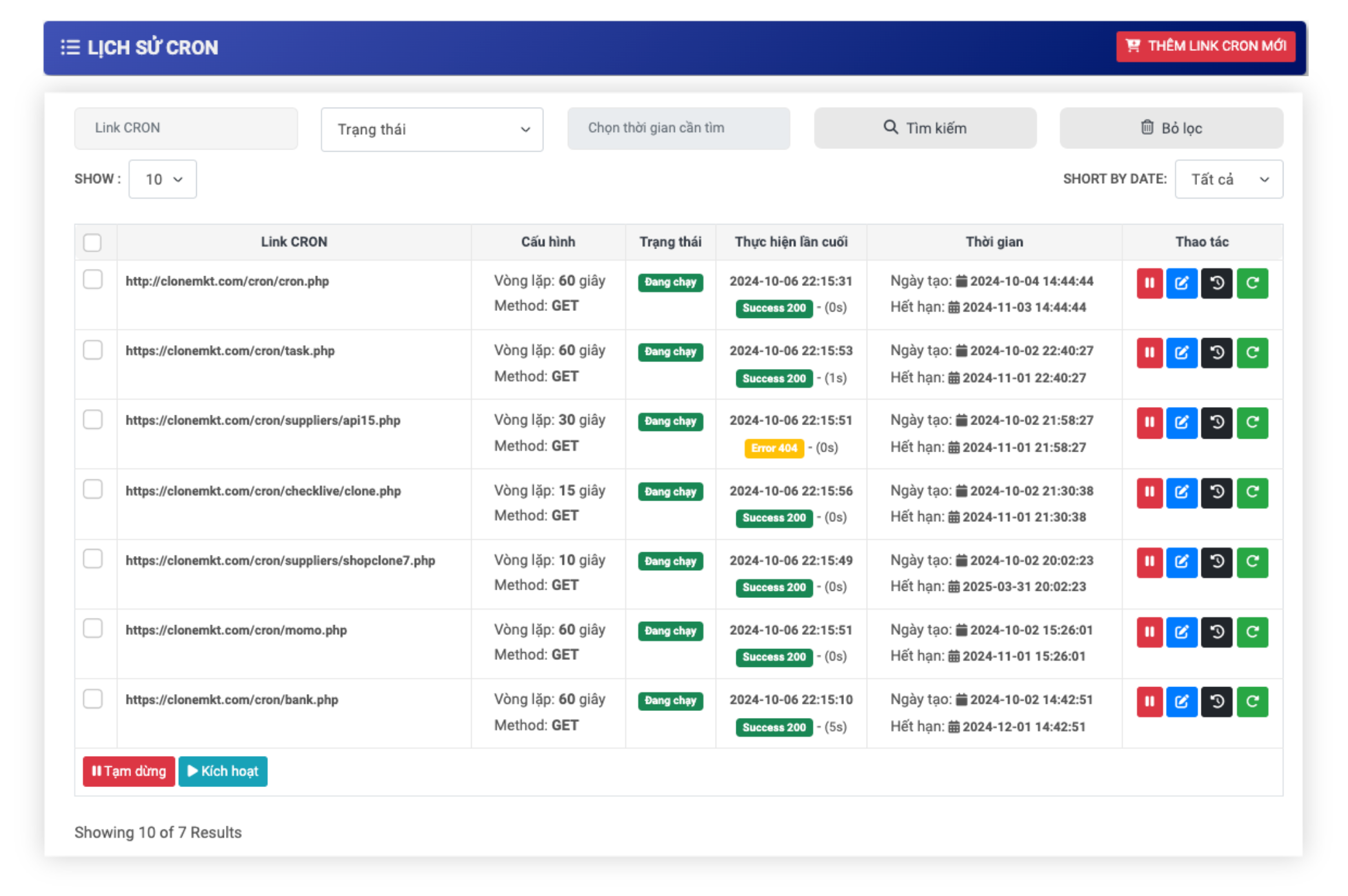This screenshot has height=896, width=1348.
Task: Pause the cron.php job with red icon
Action: coord(1149,283)
